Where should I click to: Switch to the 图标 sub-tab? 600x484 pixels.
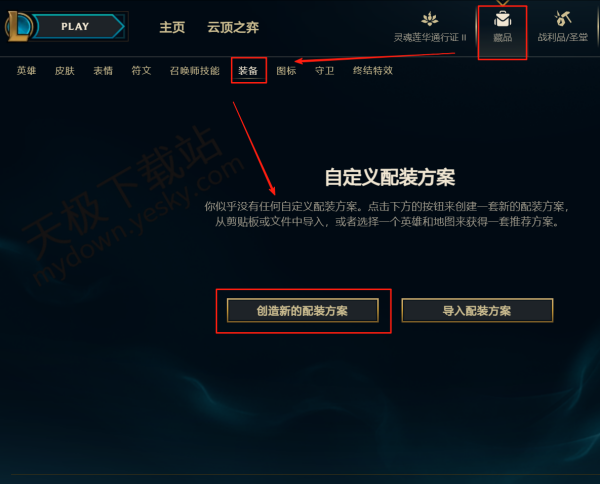coord(286,71)
